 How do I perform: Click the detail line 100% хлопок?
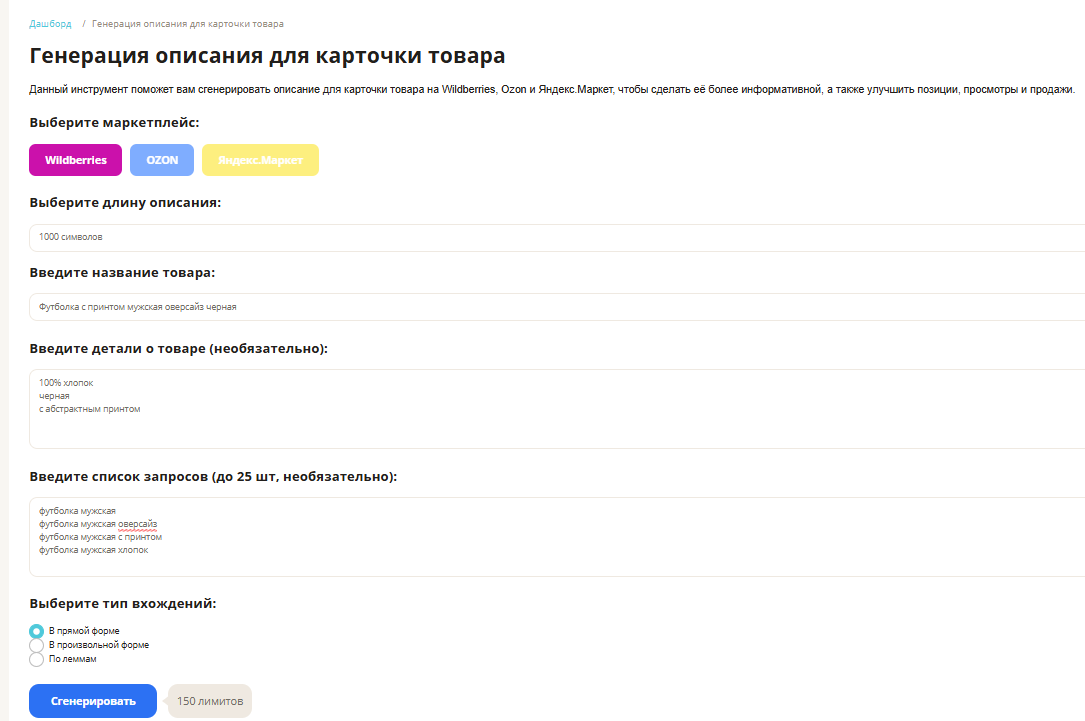coord(66,383)
